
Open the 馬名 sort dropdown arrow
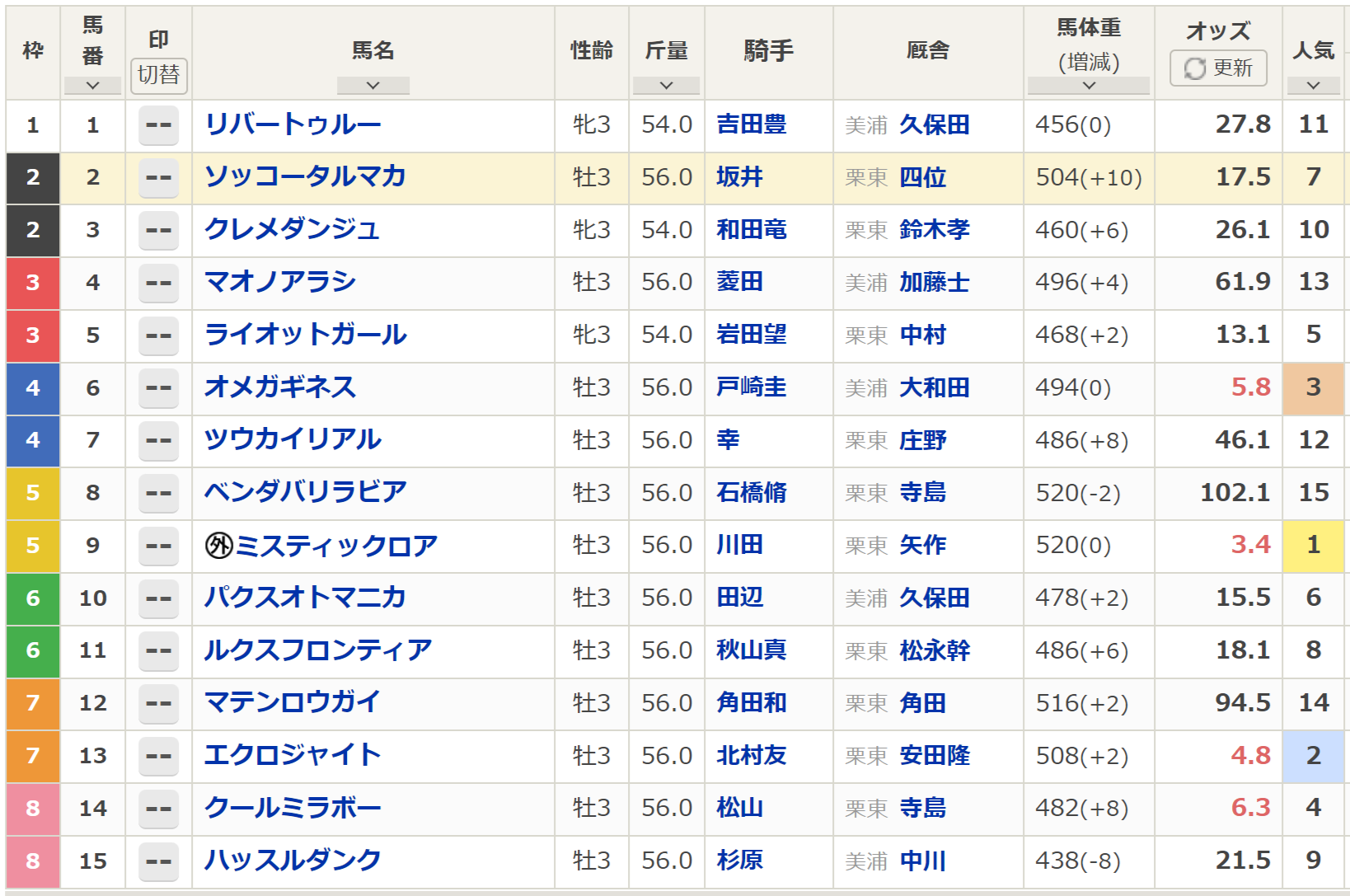tap(373, 85)
